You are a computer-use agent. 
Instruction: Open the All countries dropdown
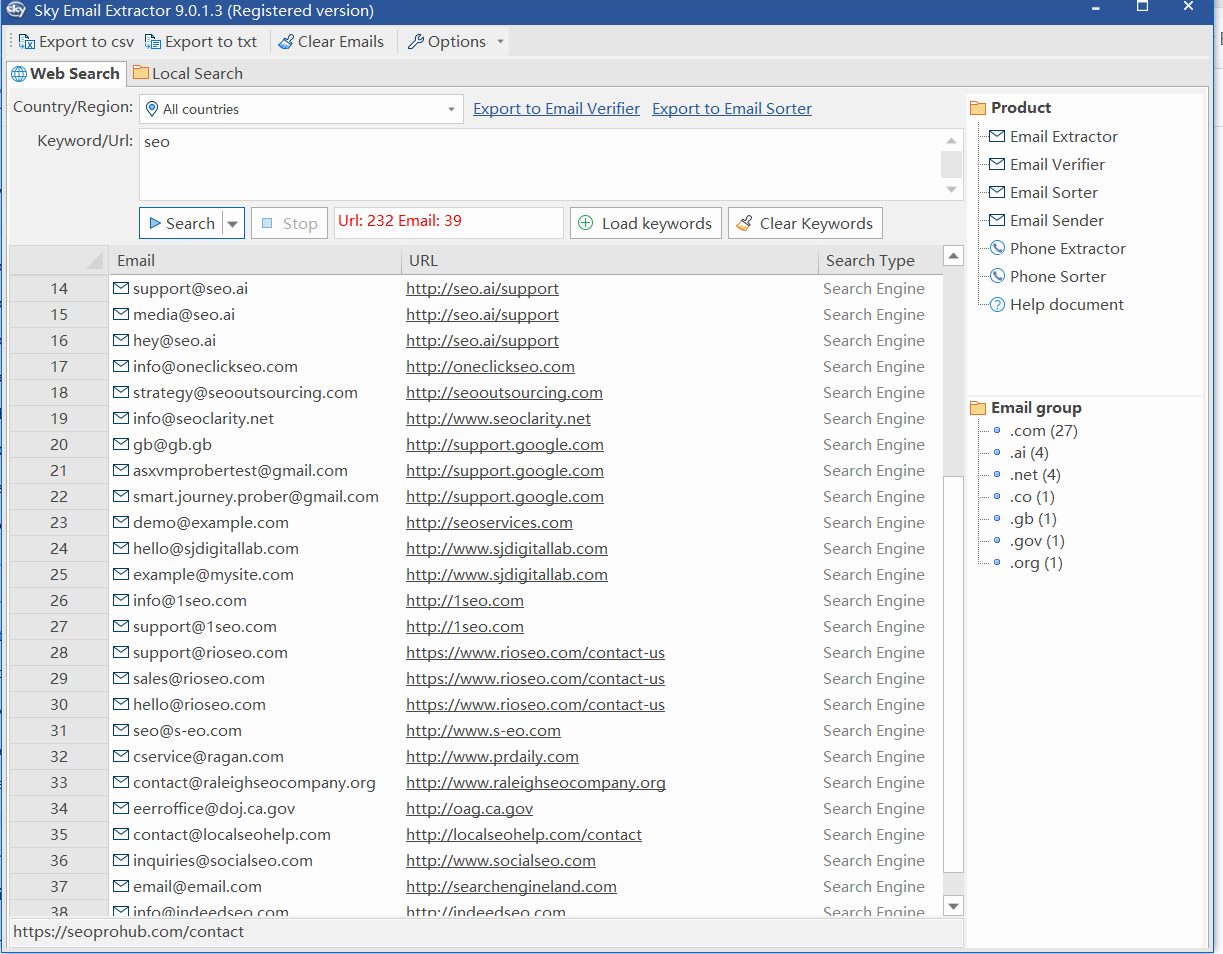point(300,108)
